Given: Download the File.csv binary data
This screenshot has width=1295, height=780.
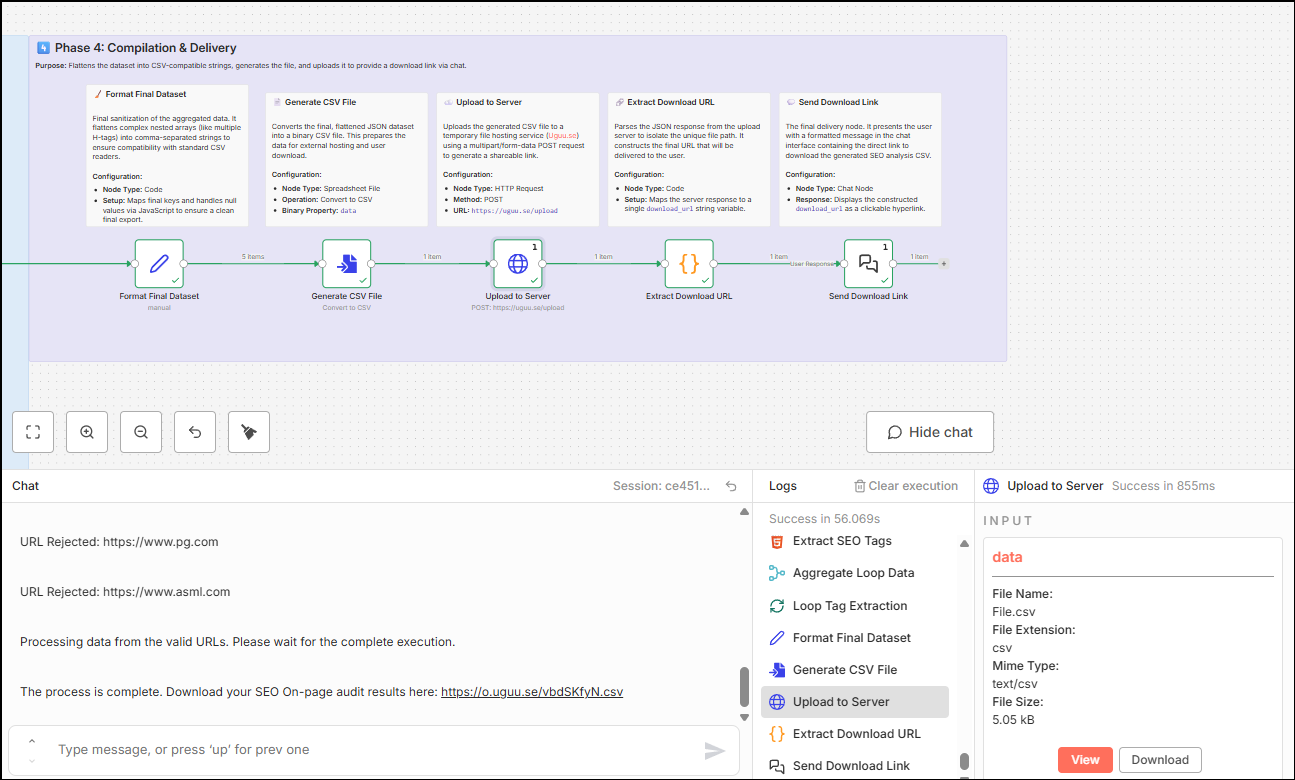Looking at the screenshot, I should pos(1160,760).
